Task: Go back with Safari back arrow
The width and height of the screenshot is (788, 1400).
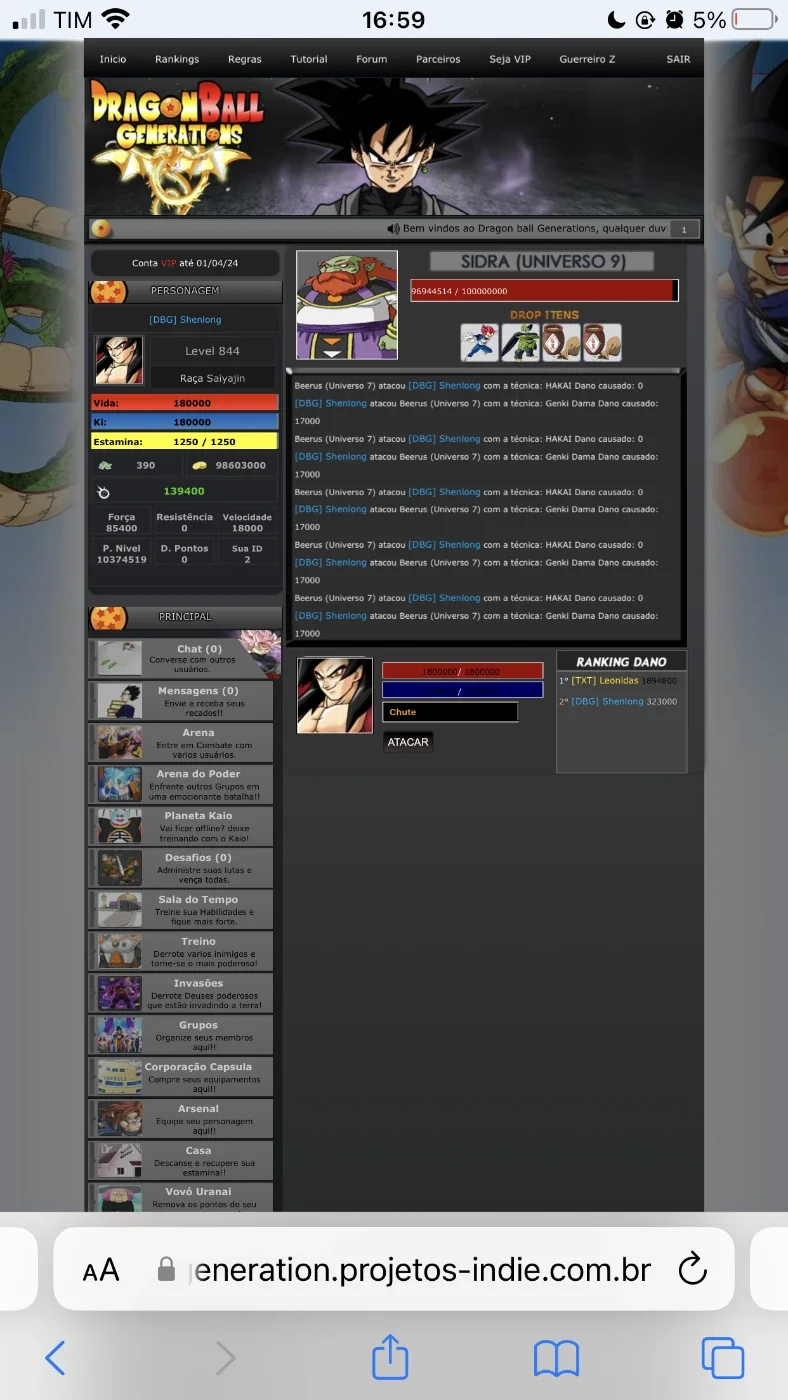Action: 56,1358
